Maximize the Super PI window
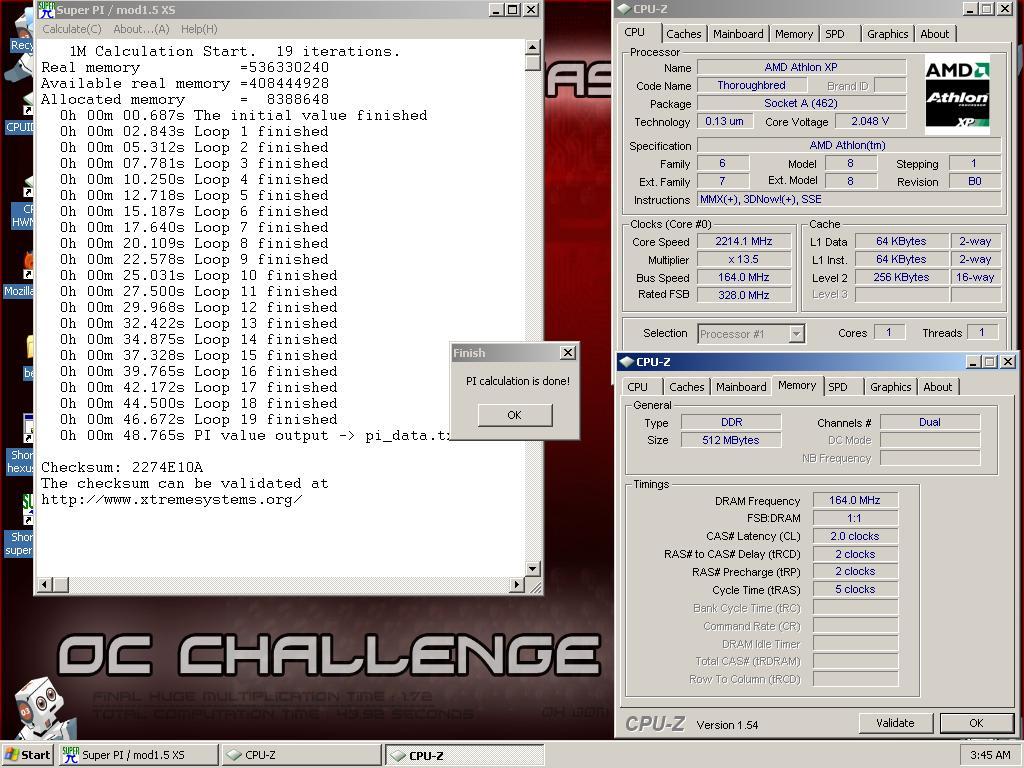1024x768 pixels. tap(513, 10)
